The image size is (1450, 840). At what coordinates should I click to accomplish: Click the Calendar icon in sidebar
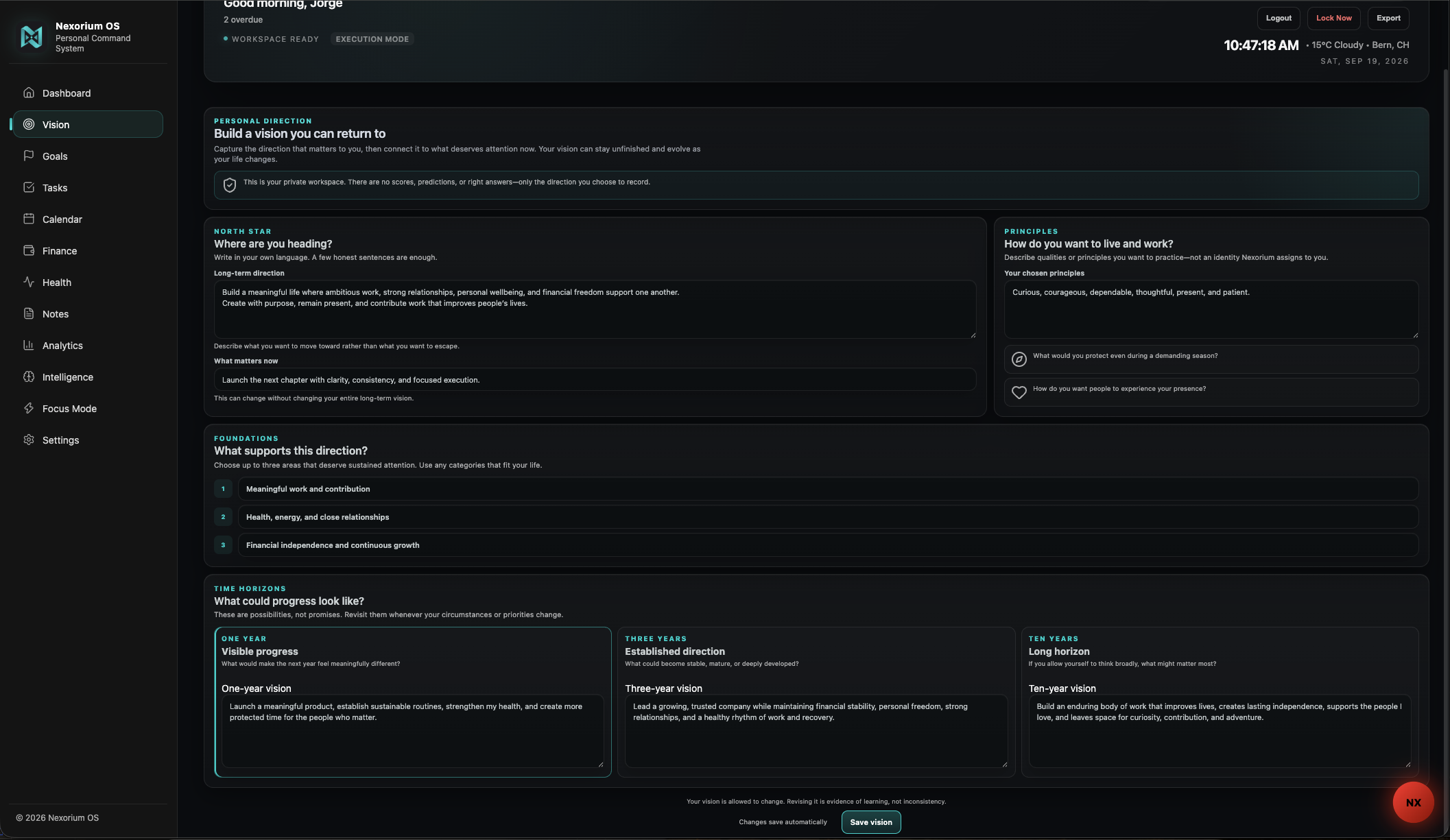[29, 219]
